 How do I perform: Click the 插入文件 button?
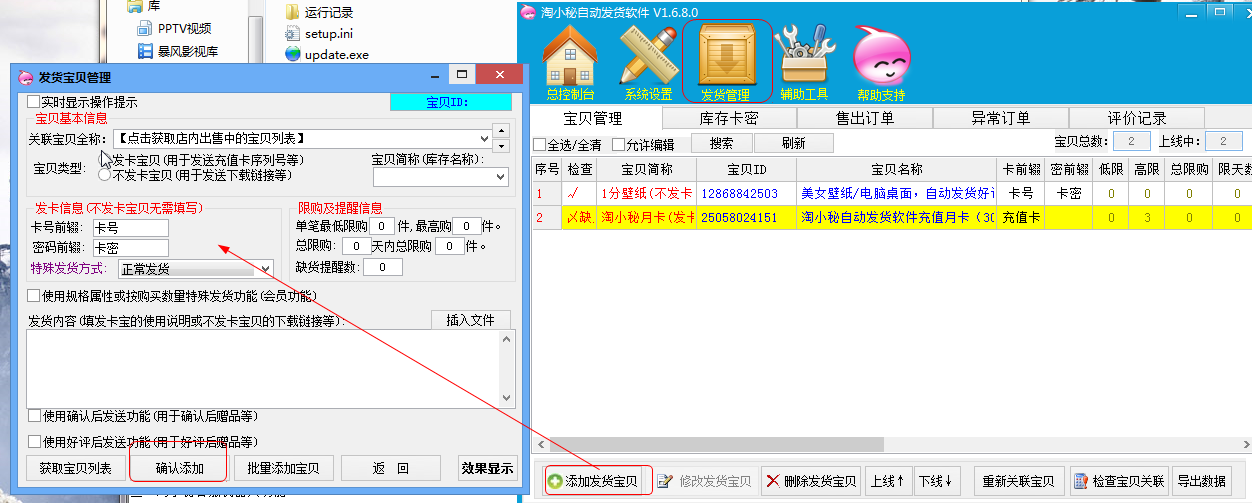tap(471, 320)
